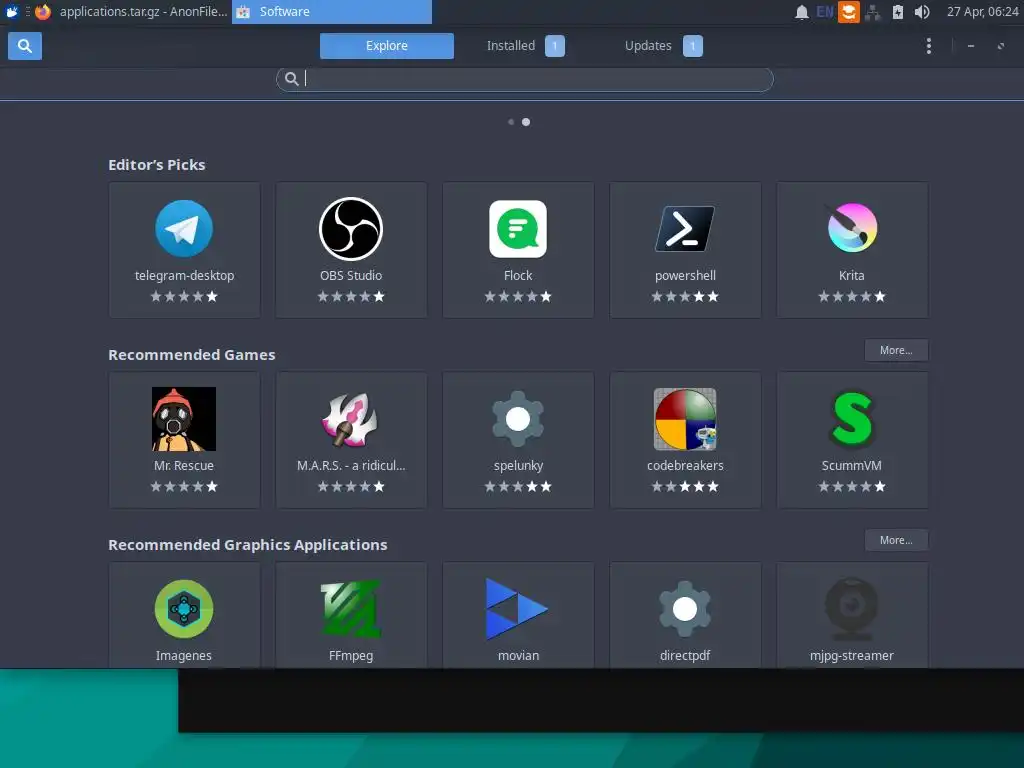
Task: Open the EN keyboard layout indicator
Action: tap(825, 12)
